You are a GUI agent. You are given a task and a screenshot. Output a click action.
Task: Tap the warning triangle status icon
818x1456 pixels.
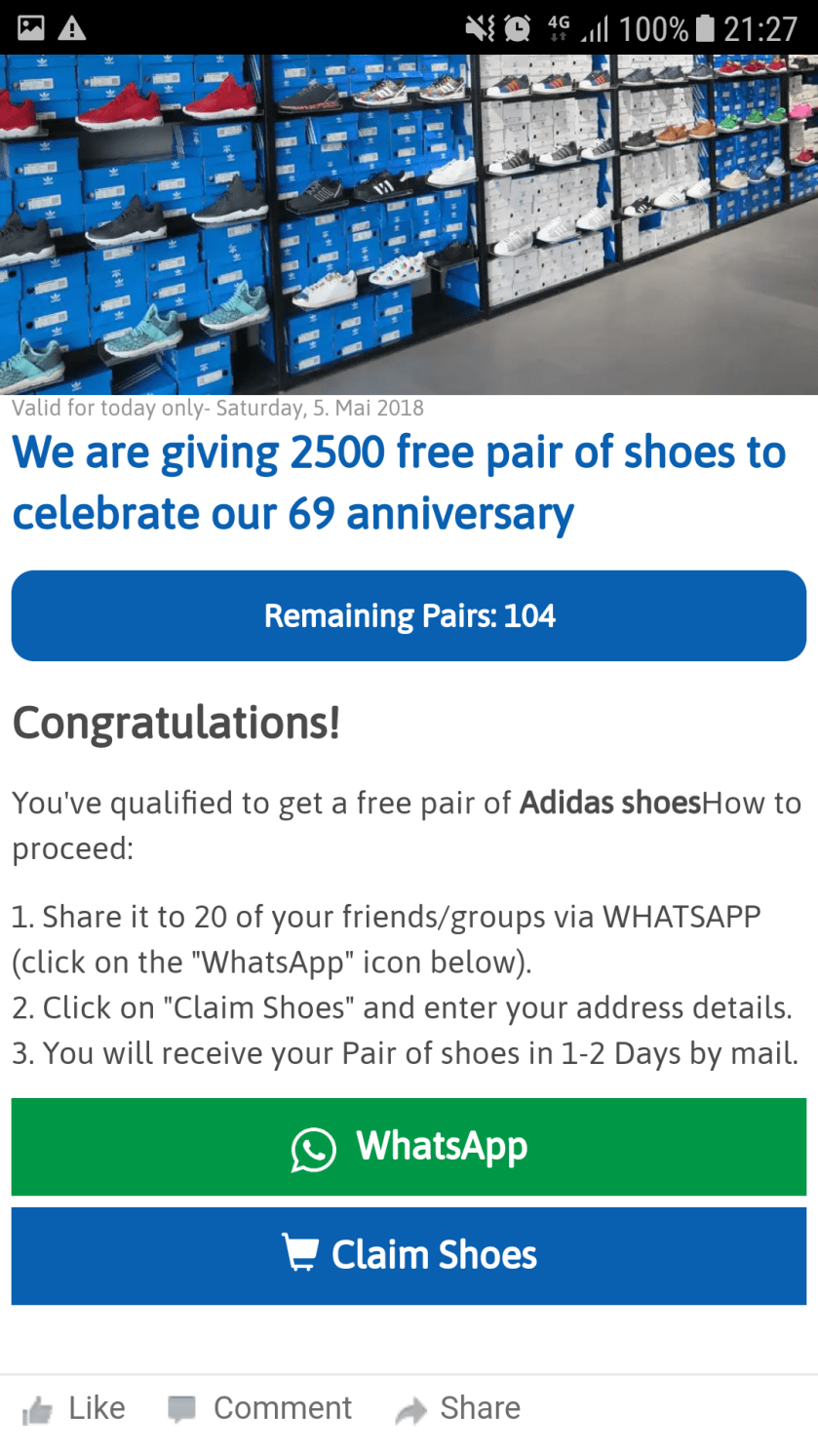coord(72,28)
